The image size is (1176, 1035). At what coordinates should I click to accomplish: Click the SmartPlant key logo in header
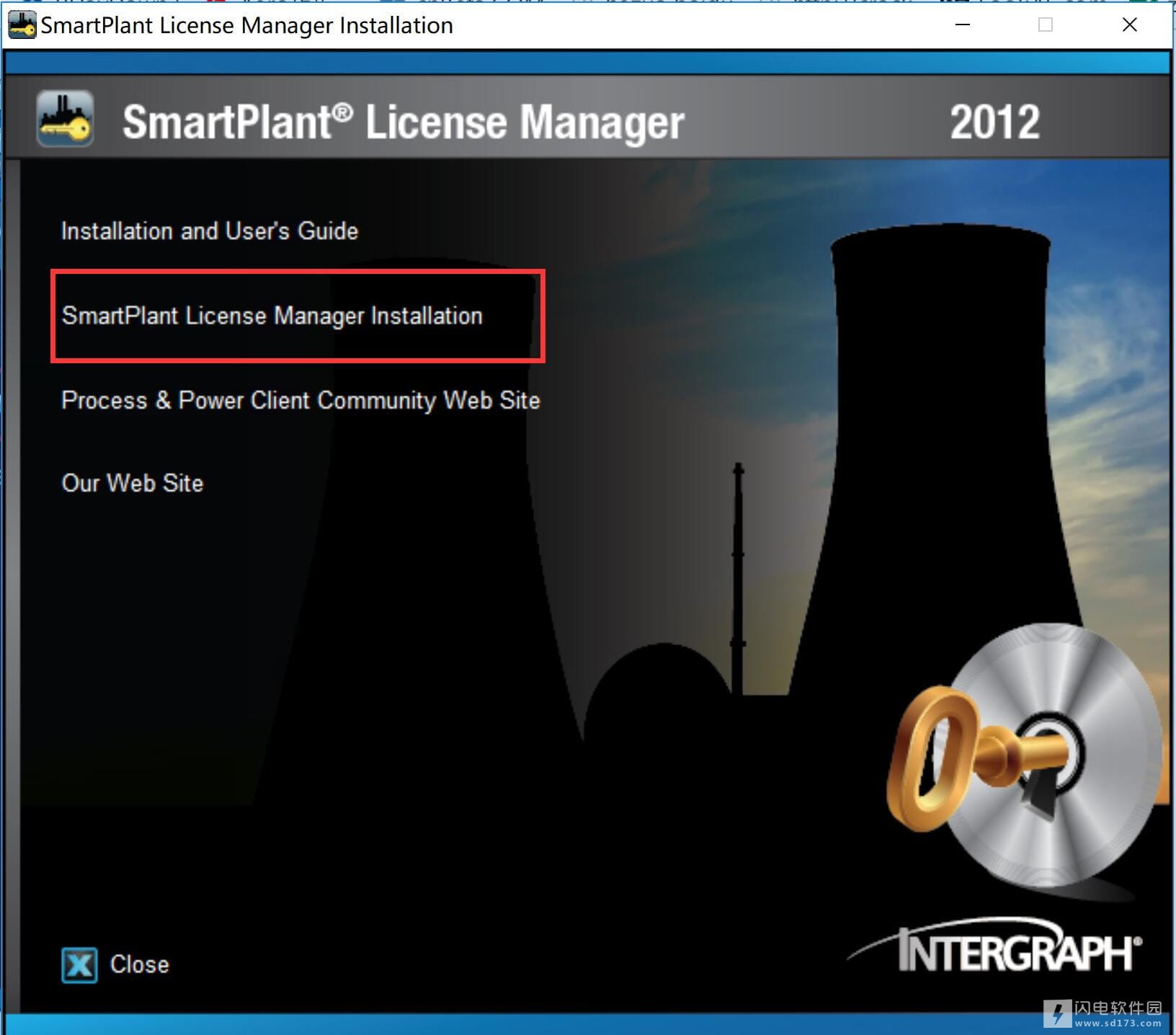click(x=65, y=119)
